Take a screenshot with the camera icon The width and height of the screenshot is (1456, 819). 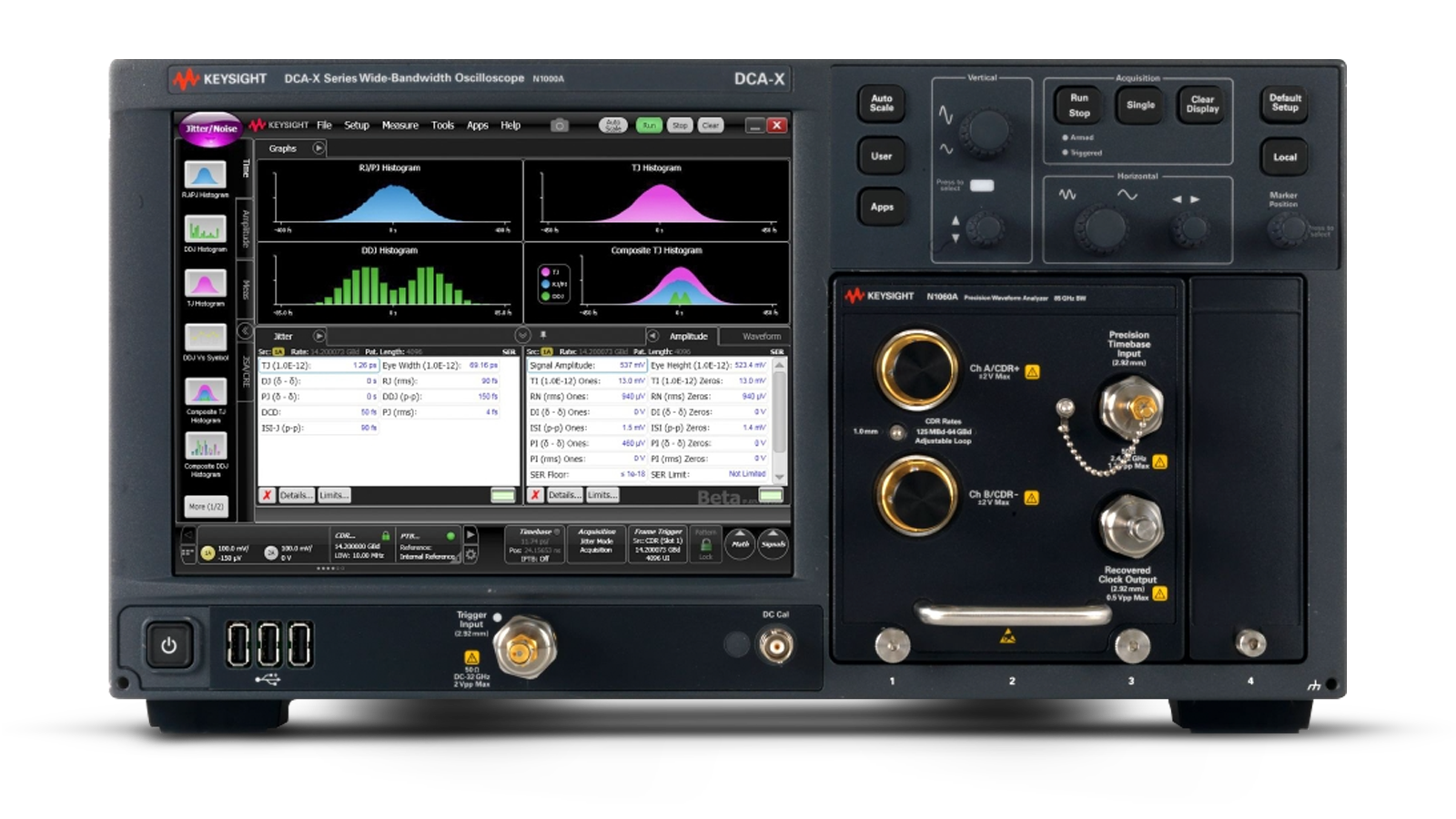[560, 126]
